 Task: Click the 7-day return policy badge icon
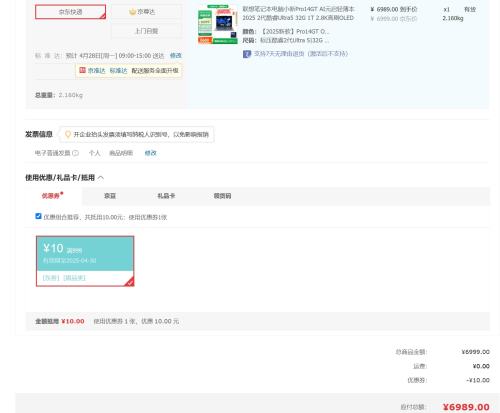pyautogui.click(x=247, y=54)
